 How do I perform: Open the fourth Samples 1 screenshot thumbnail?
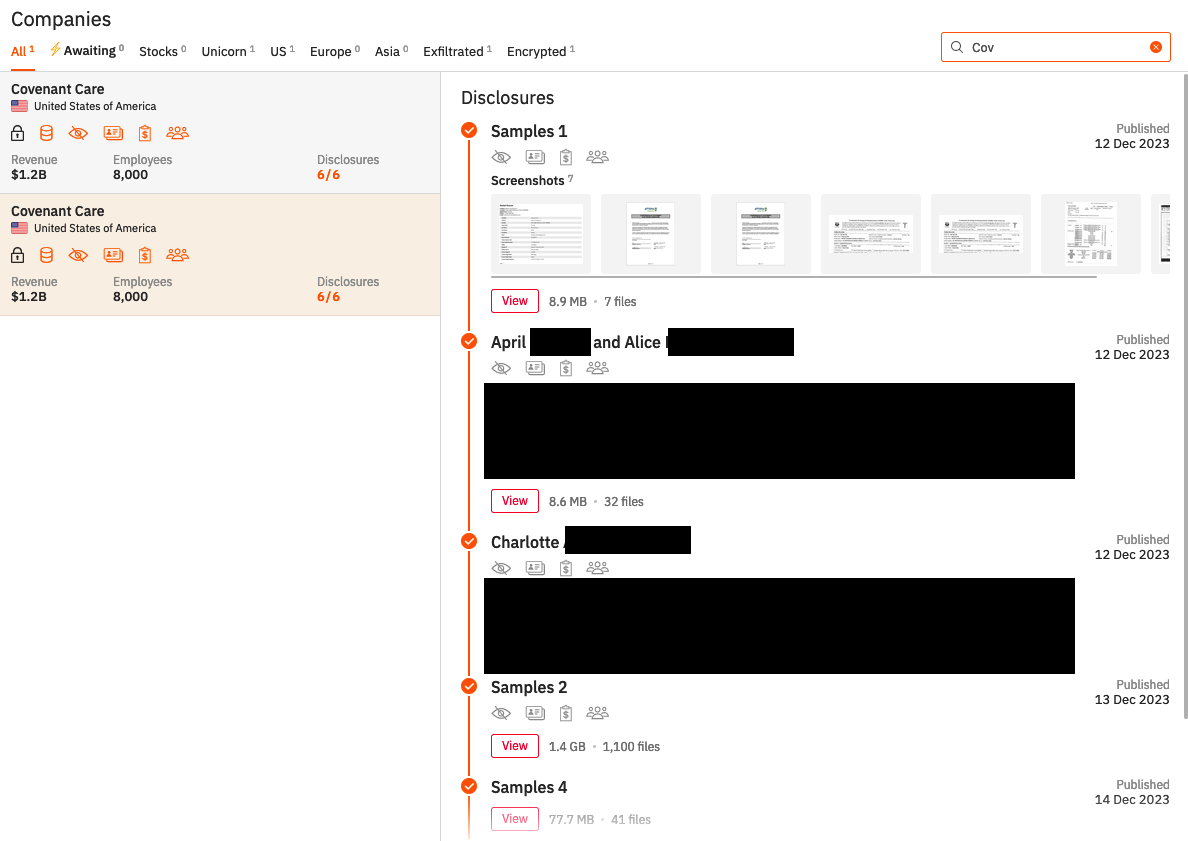coord(871,234)
